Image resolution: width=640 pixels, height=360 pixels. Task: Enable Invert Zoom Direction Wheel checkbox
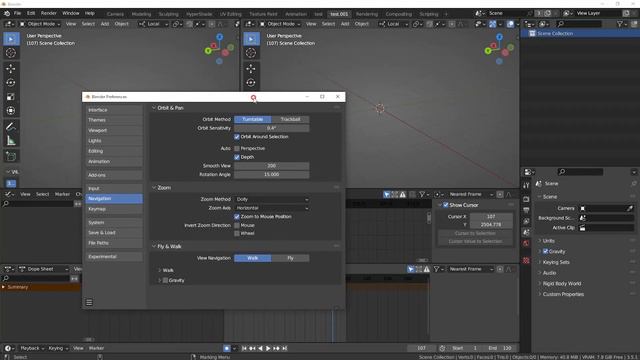[237, 233]
